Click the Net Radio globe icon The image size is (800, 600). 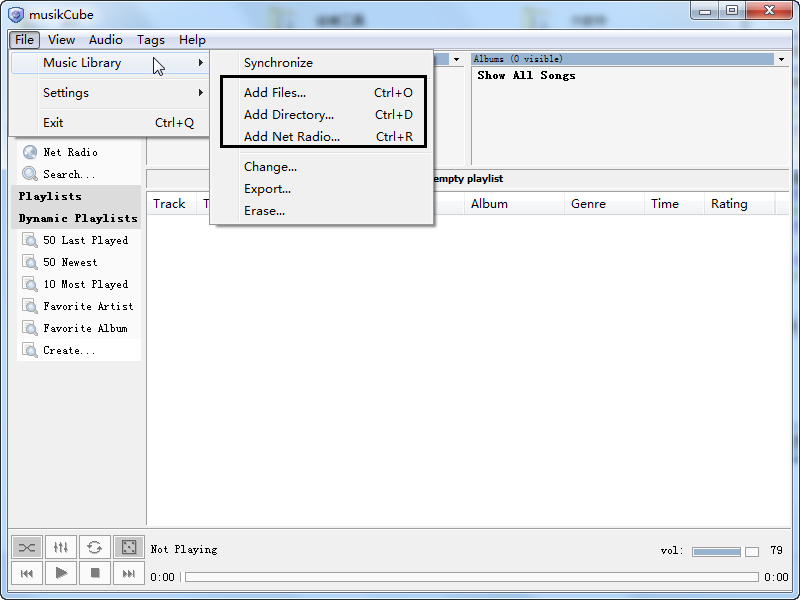[x=30, y=152]
